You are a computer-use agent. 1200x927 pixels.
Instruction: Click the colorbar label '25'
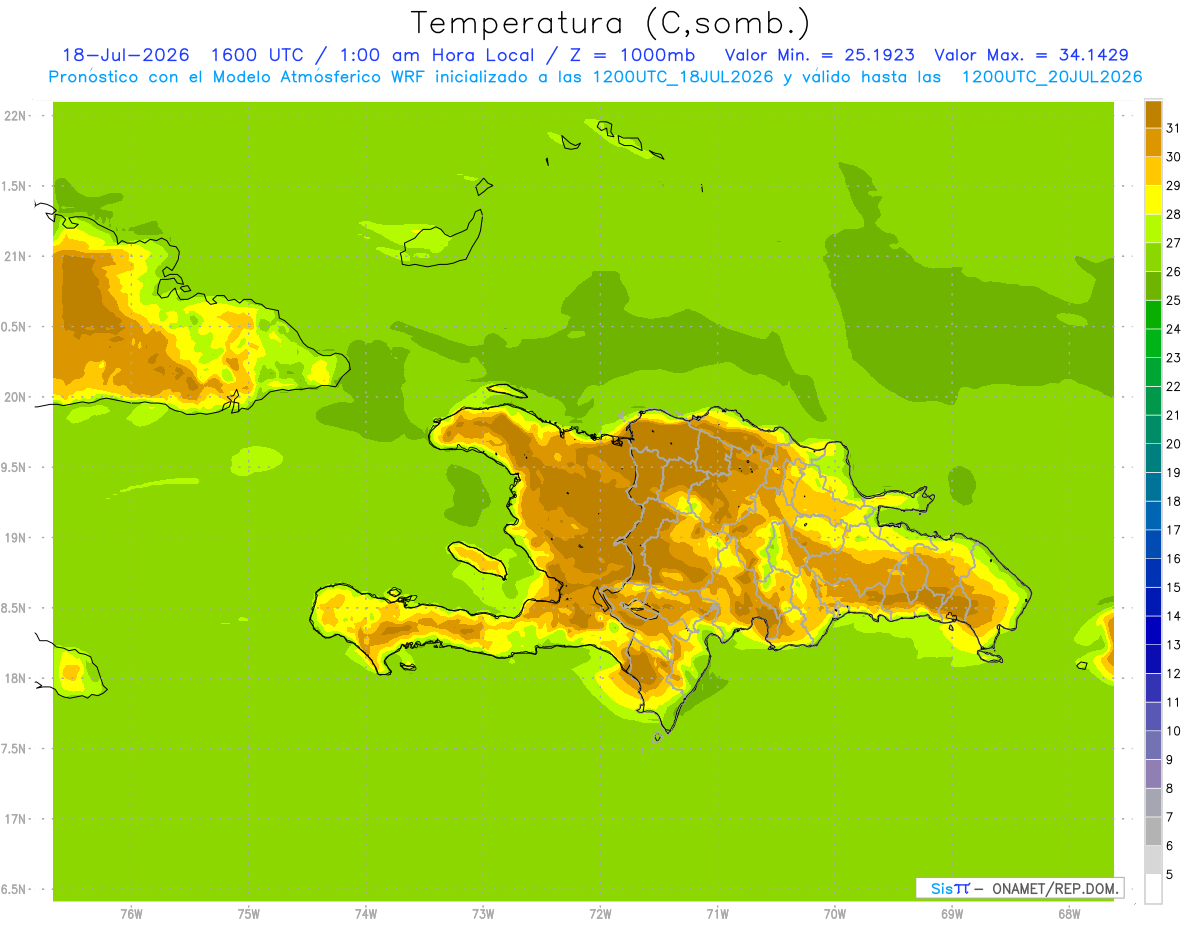coord(1173,300)
